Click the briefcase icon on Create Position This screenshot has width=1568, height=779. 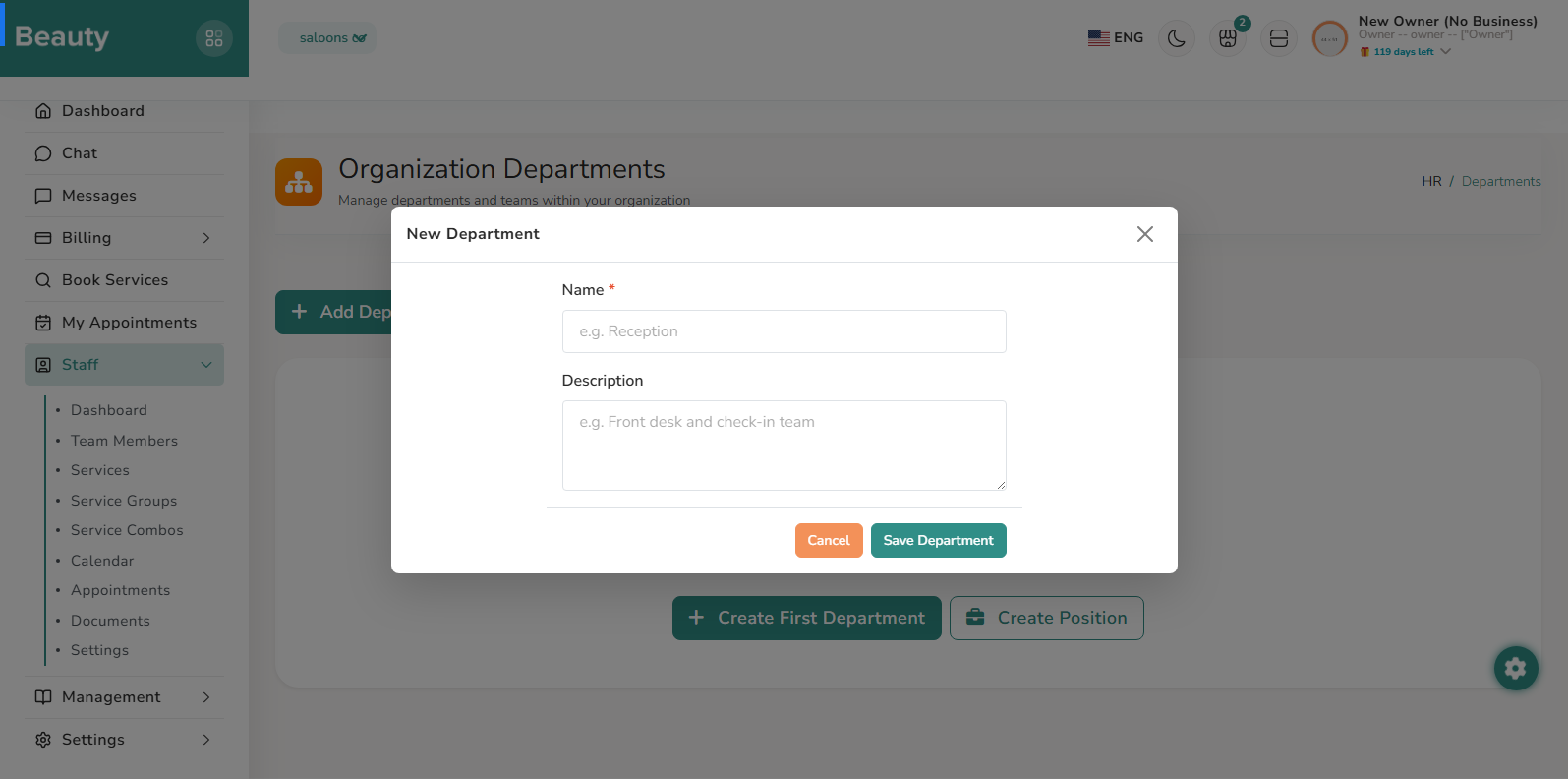click(975, 618)
